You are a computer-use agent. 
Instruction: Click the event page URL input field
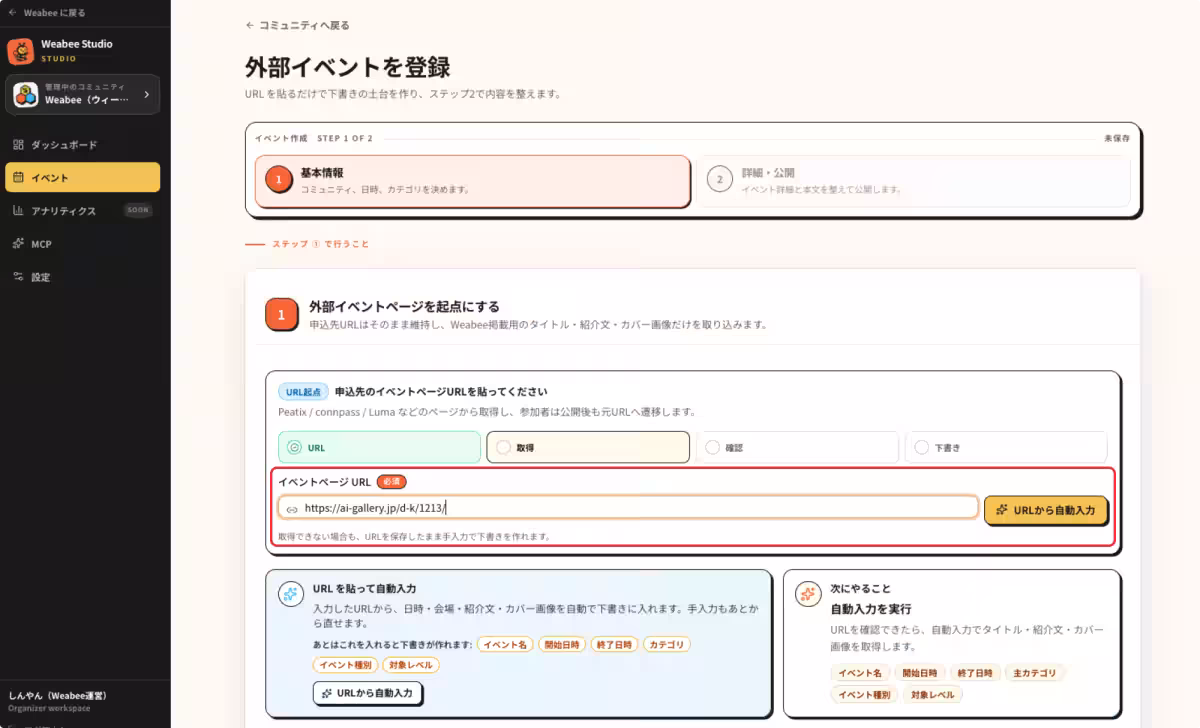point(628,508)
